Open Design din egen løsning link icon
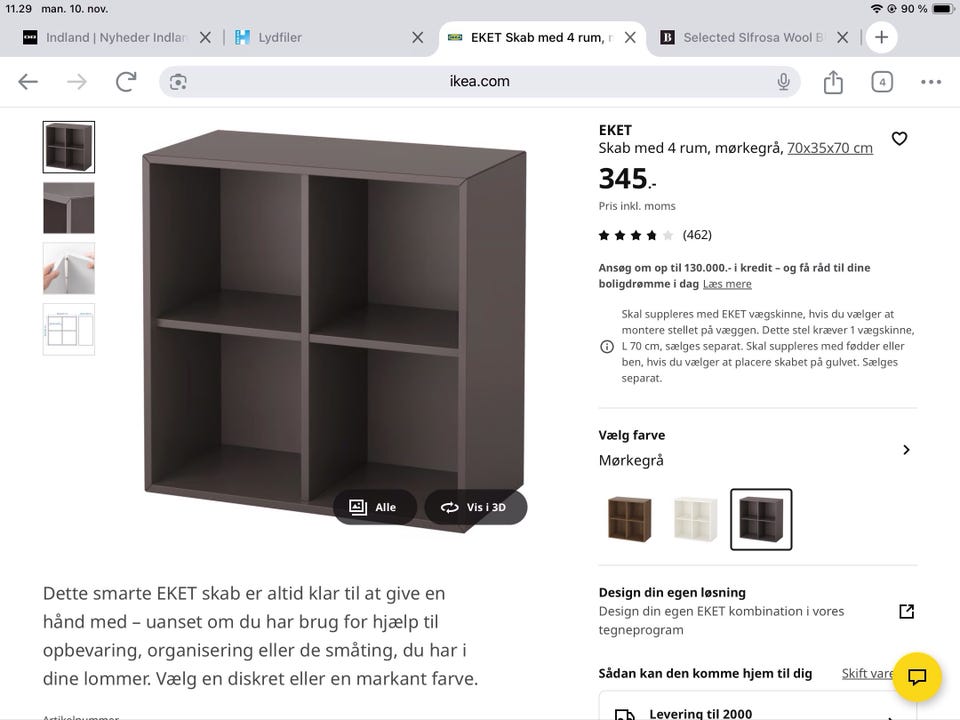This screenshot has height=720, width=960. click(x=906, y=611)
